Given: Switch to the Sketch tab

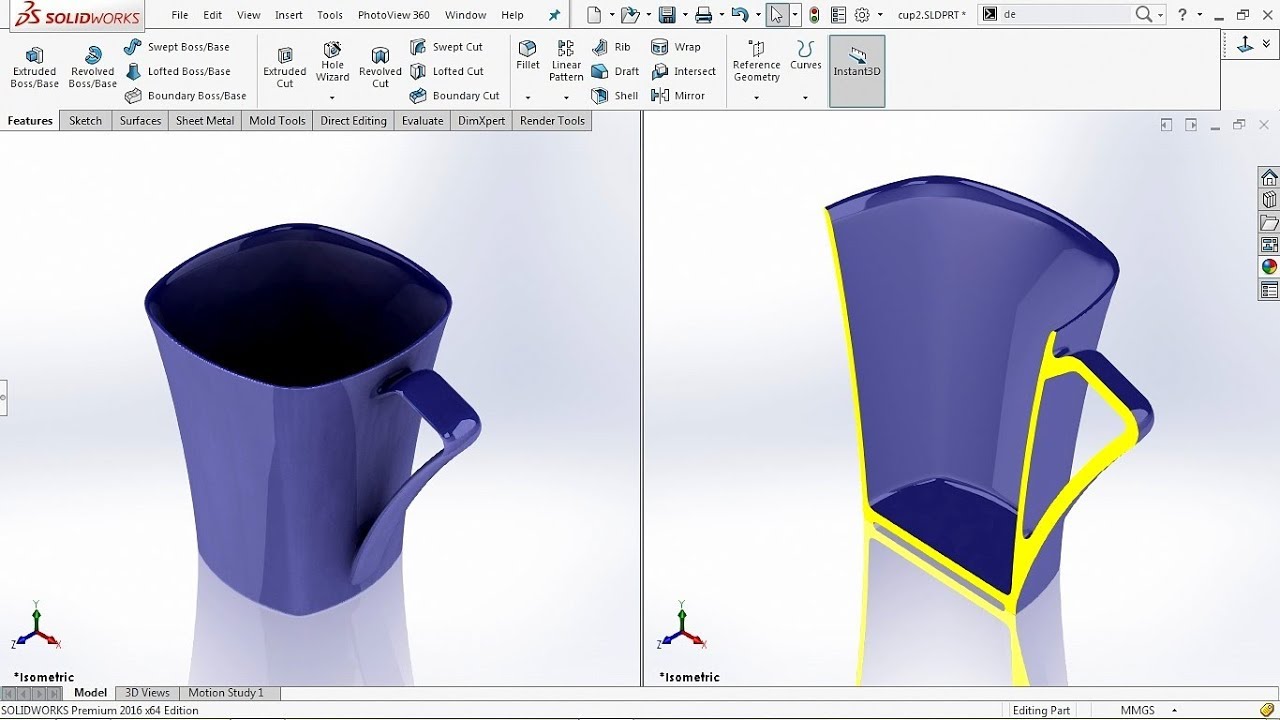Looking at the screenshot, I should (85, 121).
